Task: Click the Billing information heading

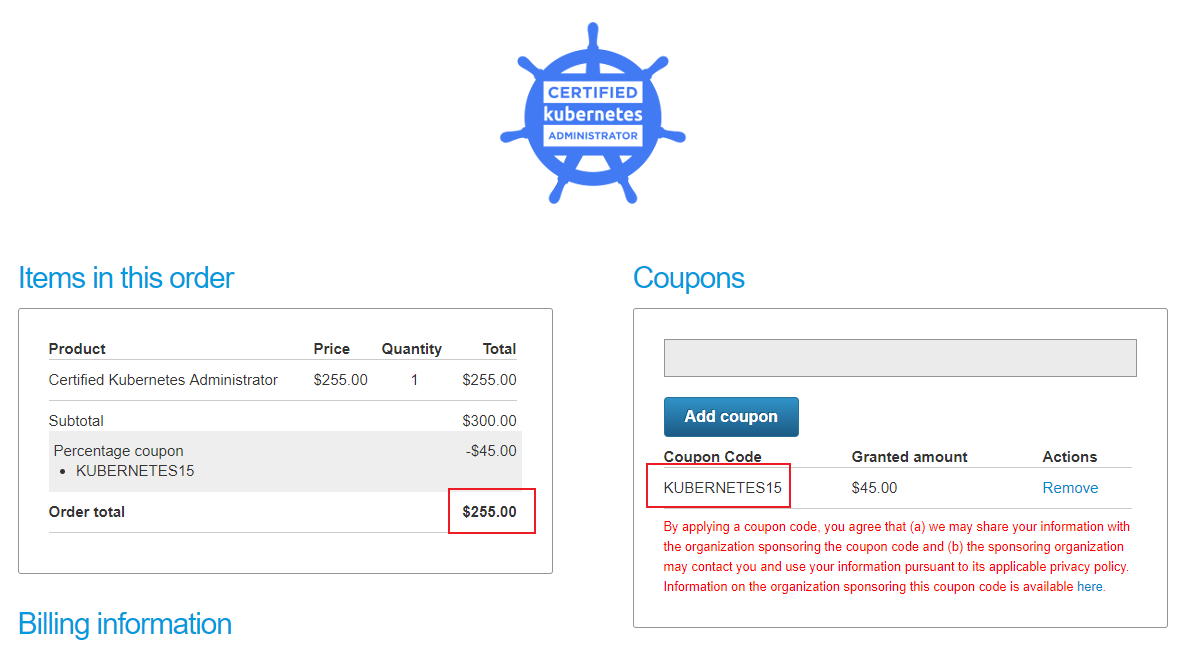Action: (125, 624)
